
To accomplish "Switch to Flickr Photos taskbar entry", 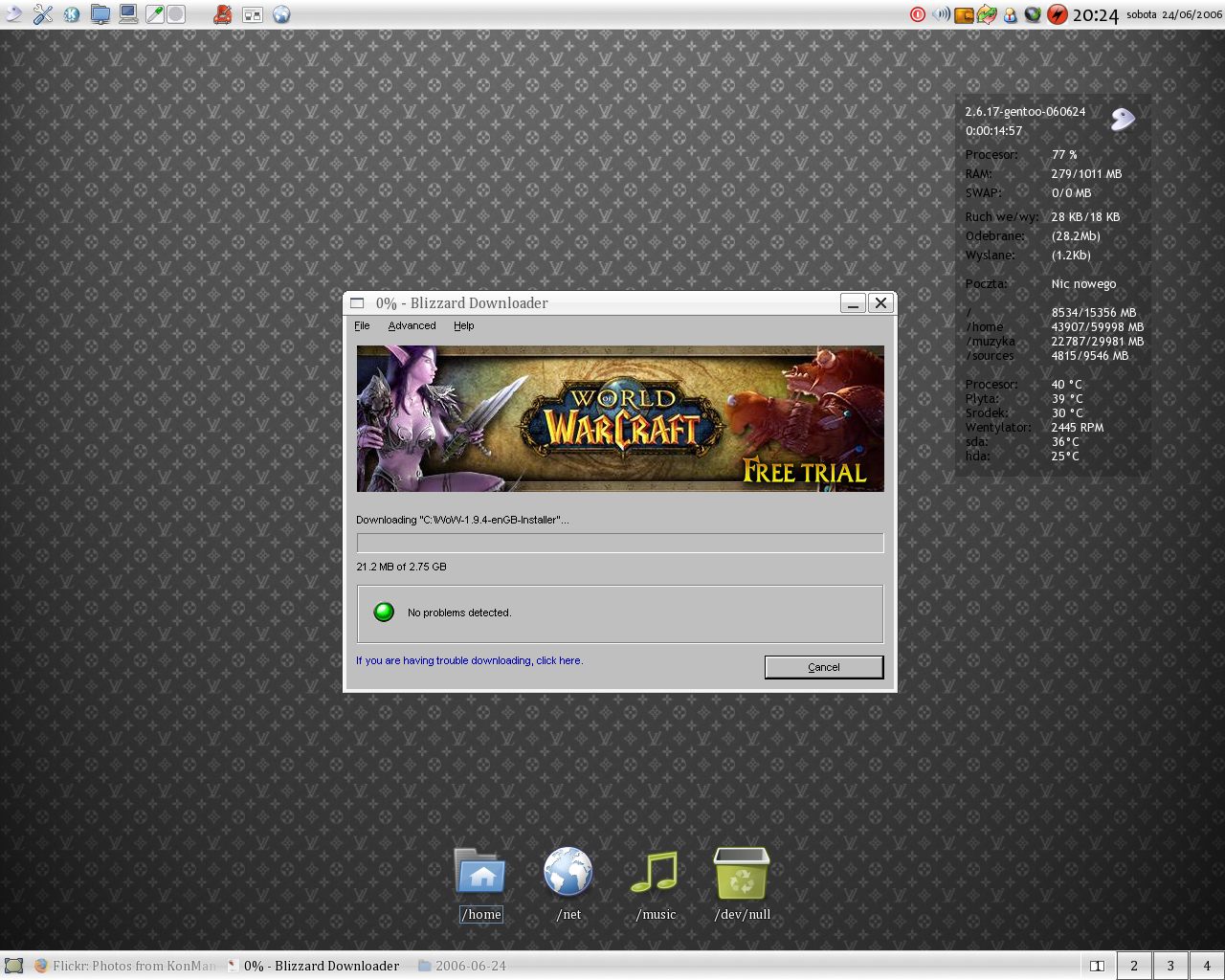I will point(125,966).
